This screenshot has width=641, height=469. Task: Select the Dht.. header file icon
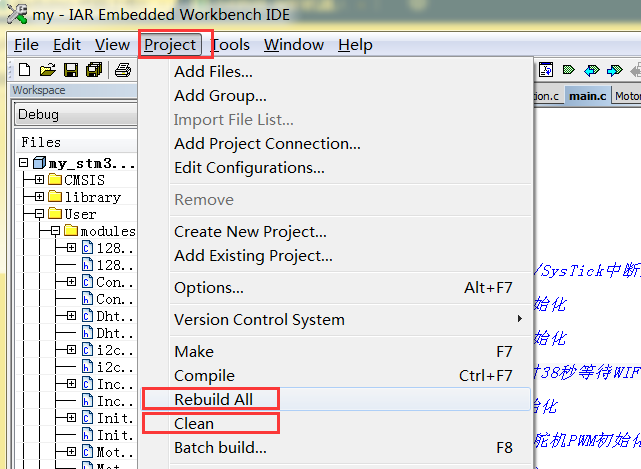87,333
